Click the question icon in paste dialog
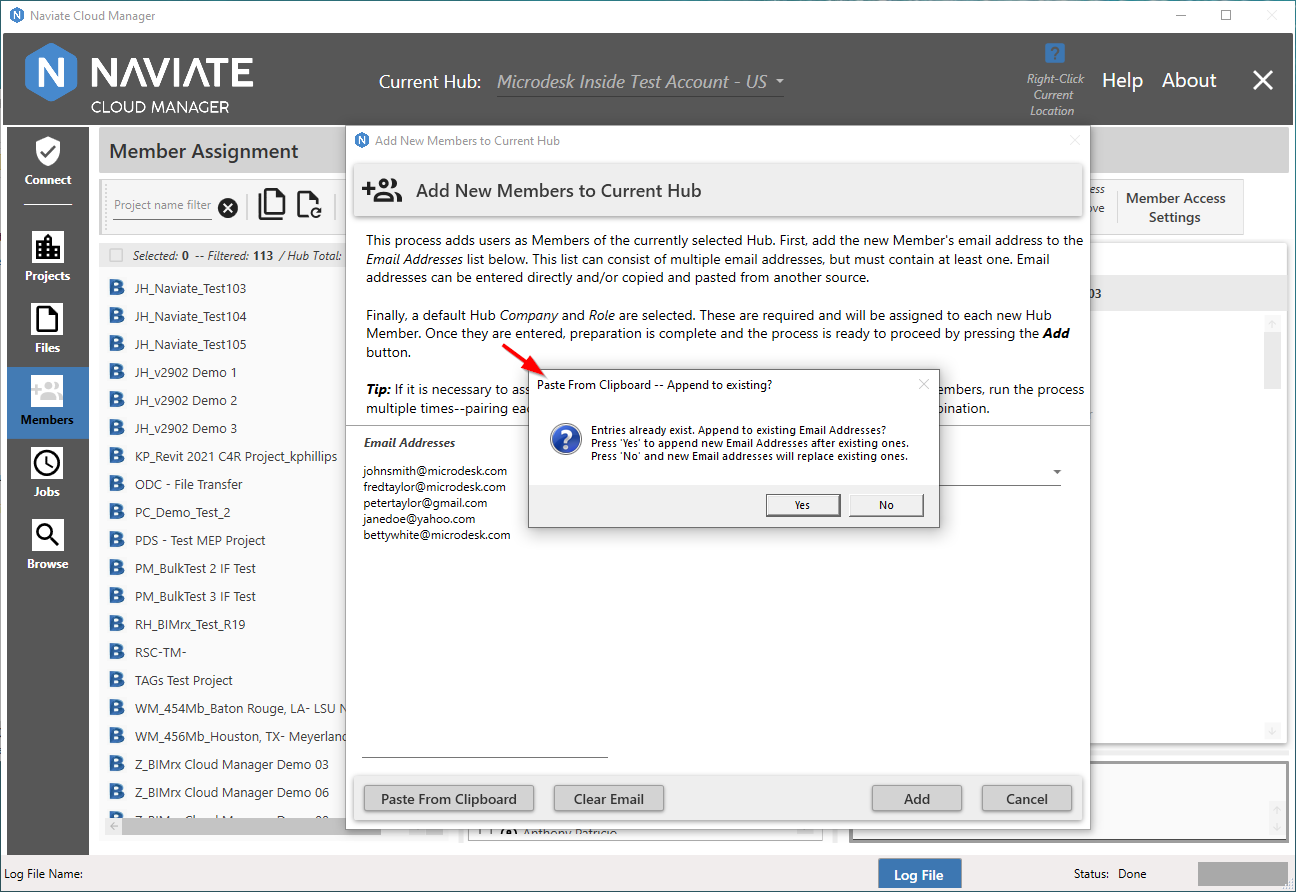1296x892 pixels. [x=565, y=438]
